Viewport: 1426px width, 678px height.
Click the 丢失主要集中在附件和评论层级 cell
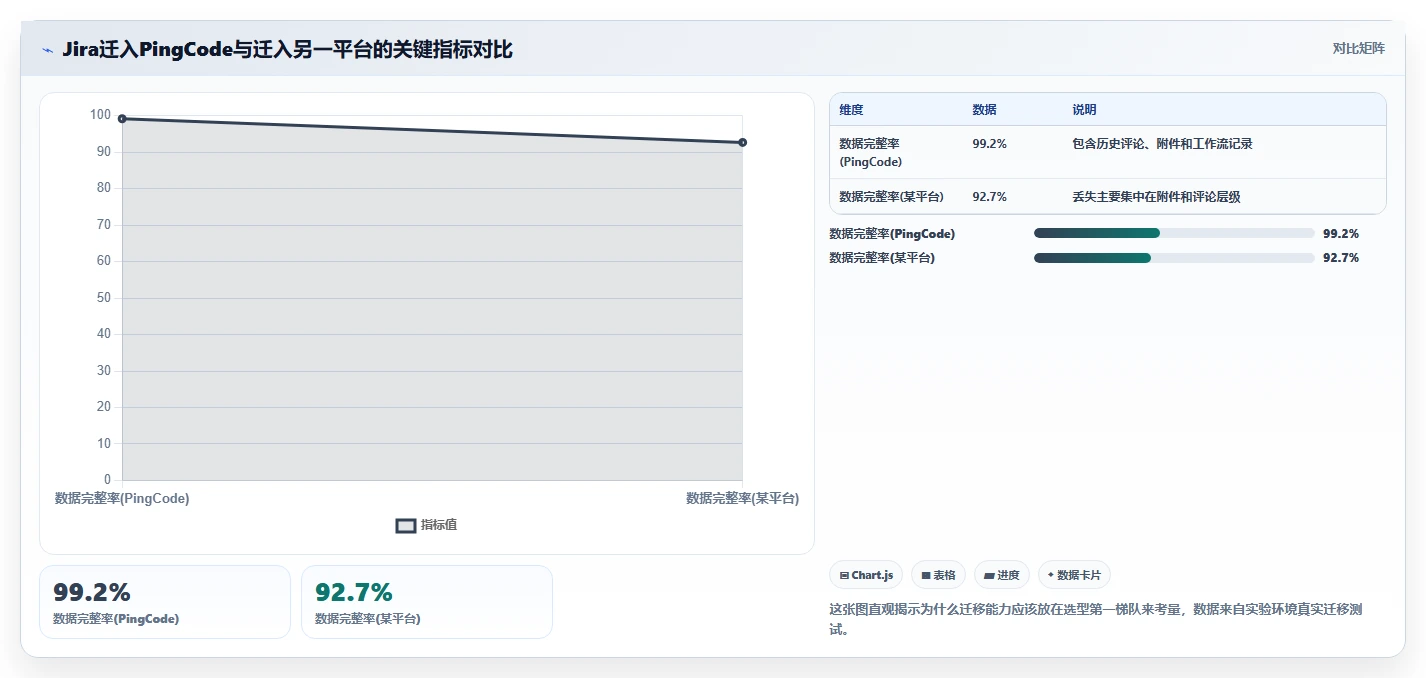pos(1156,197)
